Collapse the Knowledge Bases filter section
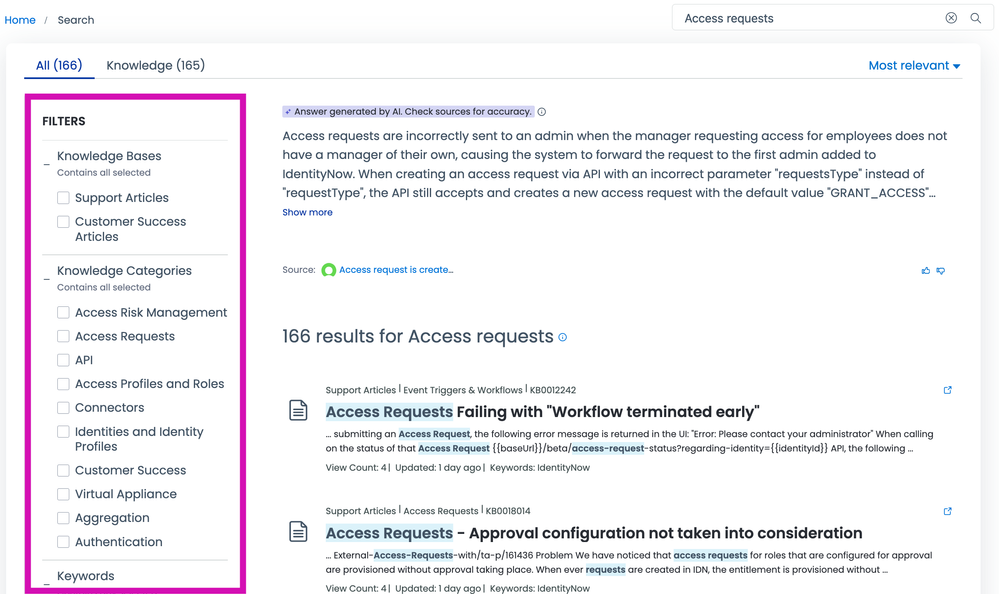 47,164
